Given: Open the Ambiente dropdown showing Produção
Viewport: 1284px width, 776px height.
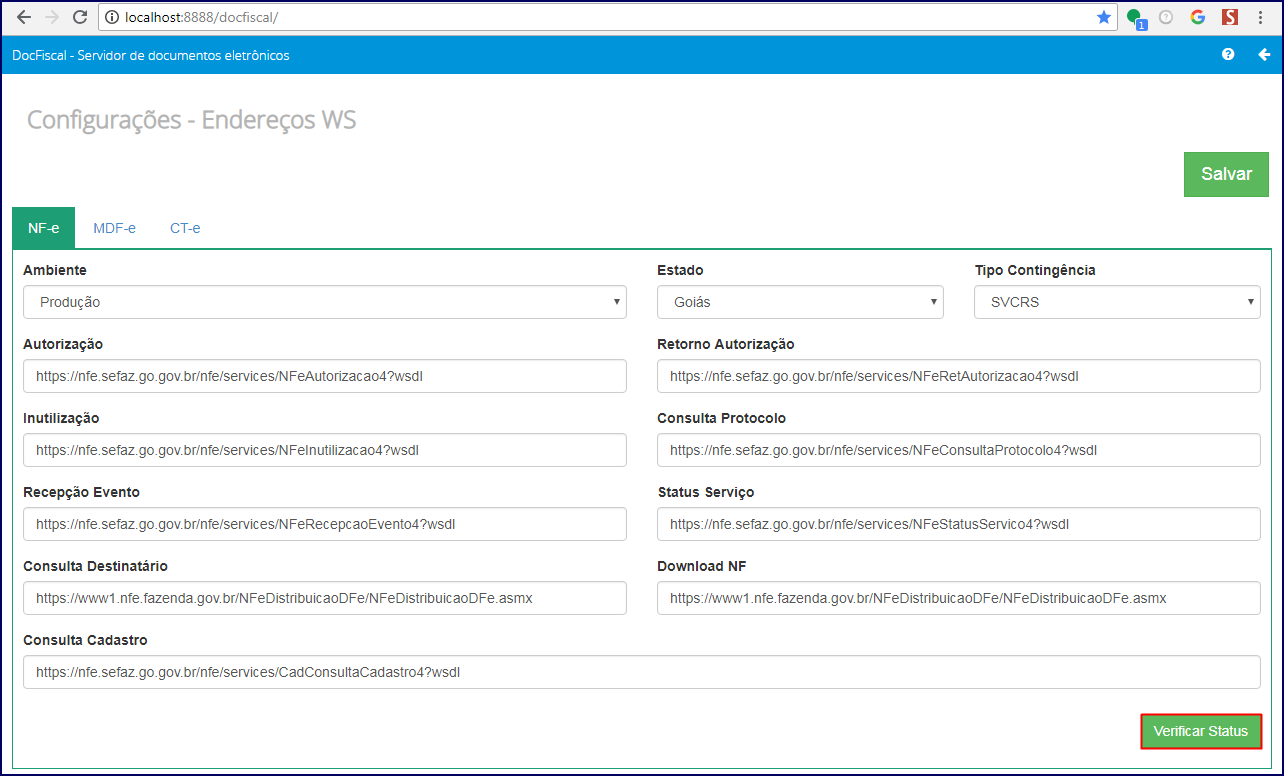Looking at the screenshot, I should (x=325, y=302).
